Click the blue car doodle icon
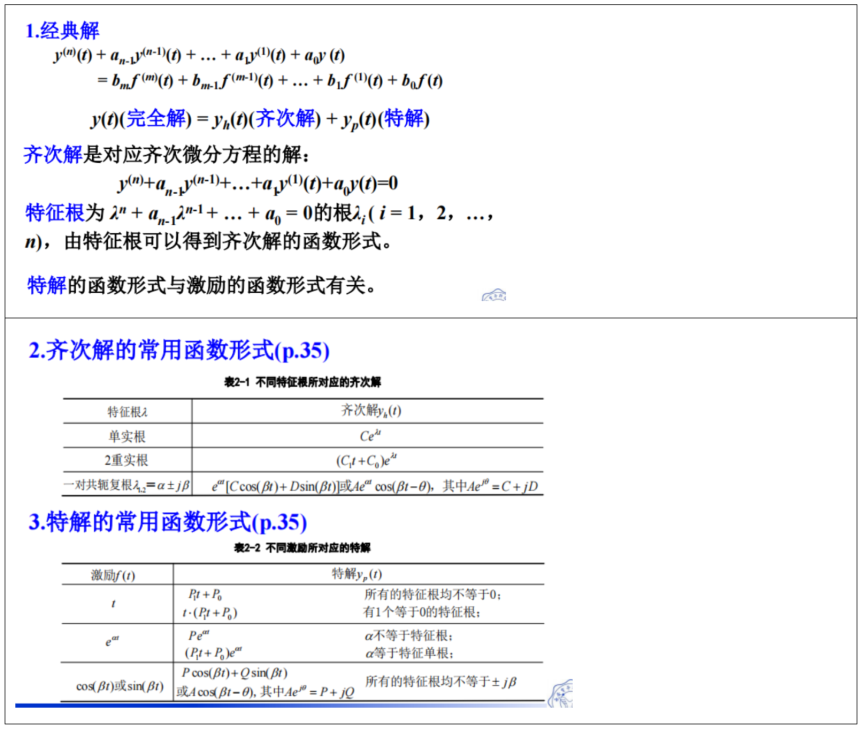 [492, 295]
